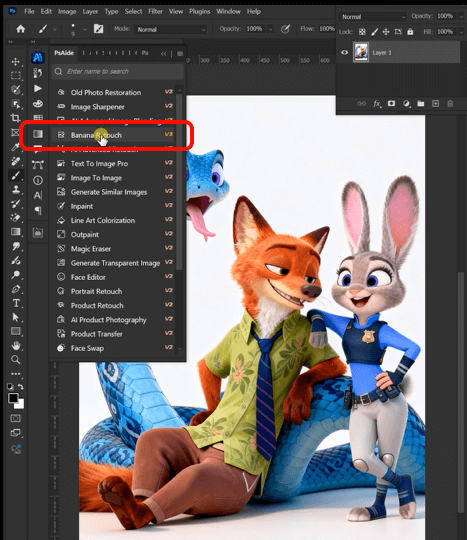Select the Rectangle shape tool
This screenshot has width=467, height=540.
click(x=15, y=331)
